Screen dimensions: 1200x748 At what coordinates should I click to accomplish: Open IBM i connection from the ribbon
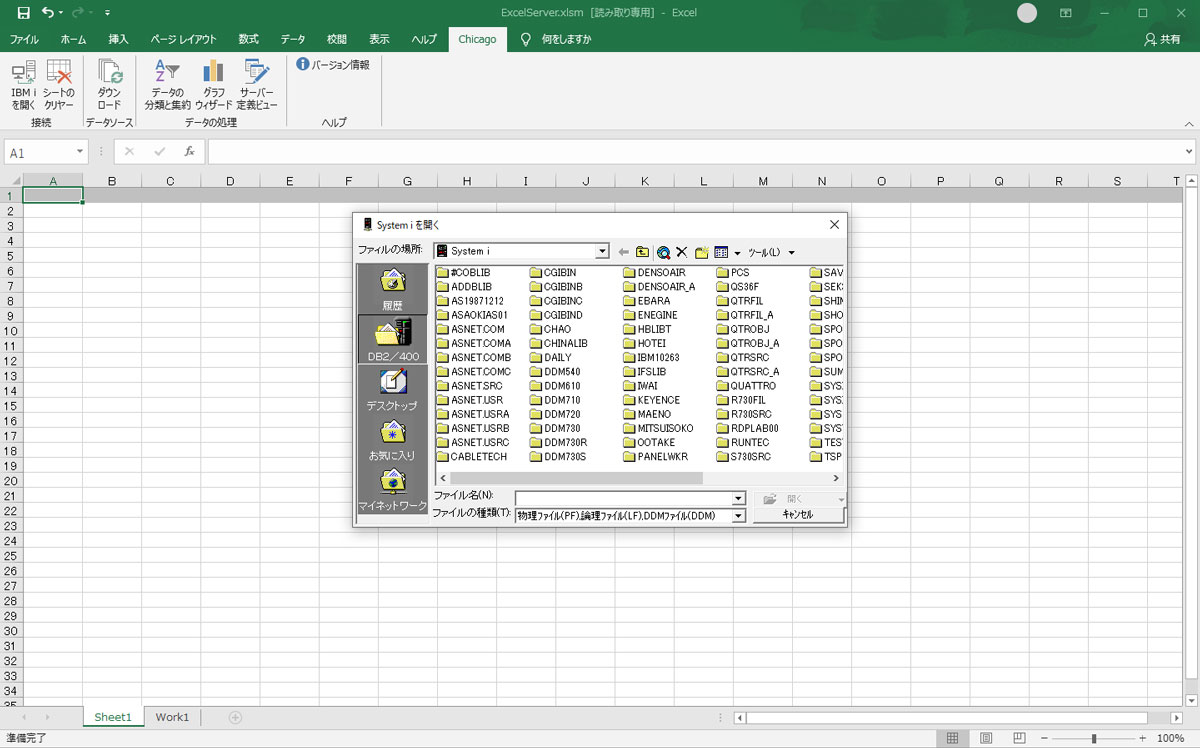click(x=24, y=84)
